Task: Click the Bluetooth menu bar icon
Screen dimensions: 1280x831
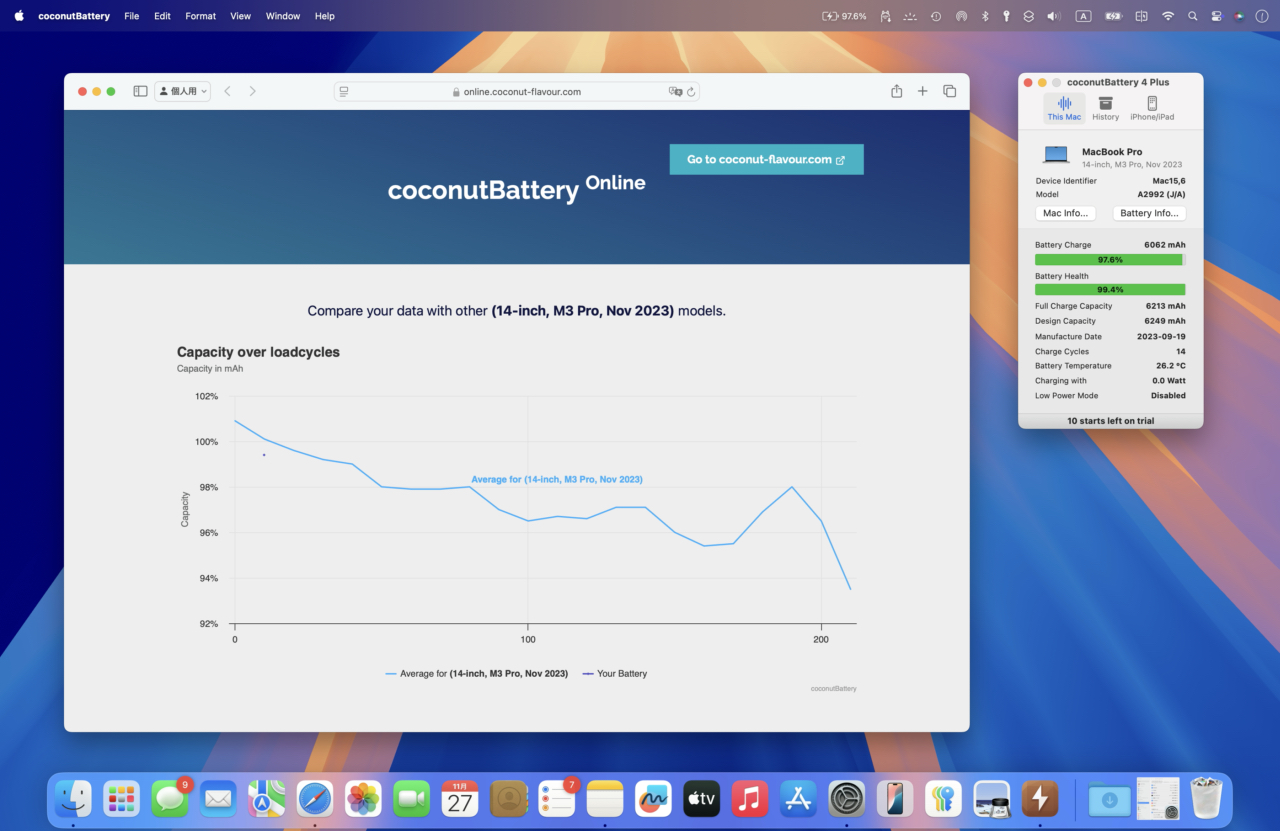Action: click(x=984, y=16)
